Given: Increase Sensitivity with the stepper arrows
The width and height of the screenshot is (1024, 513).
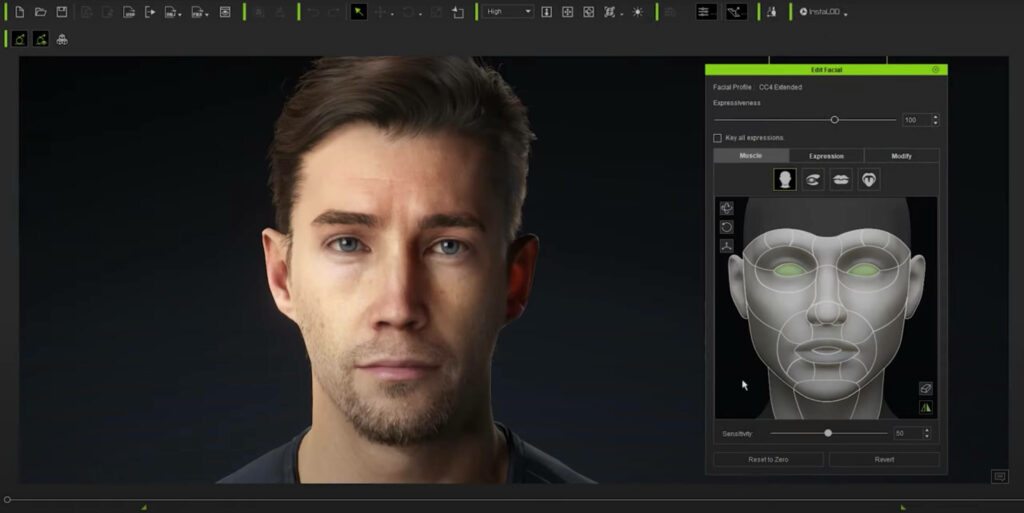Looking at the screenshot, I should click(x=927, y=431).
